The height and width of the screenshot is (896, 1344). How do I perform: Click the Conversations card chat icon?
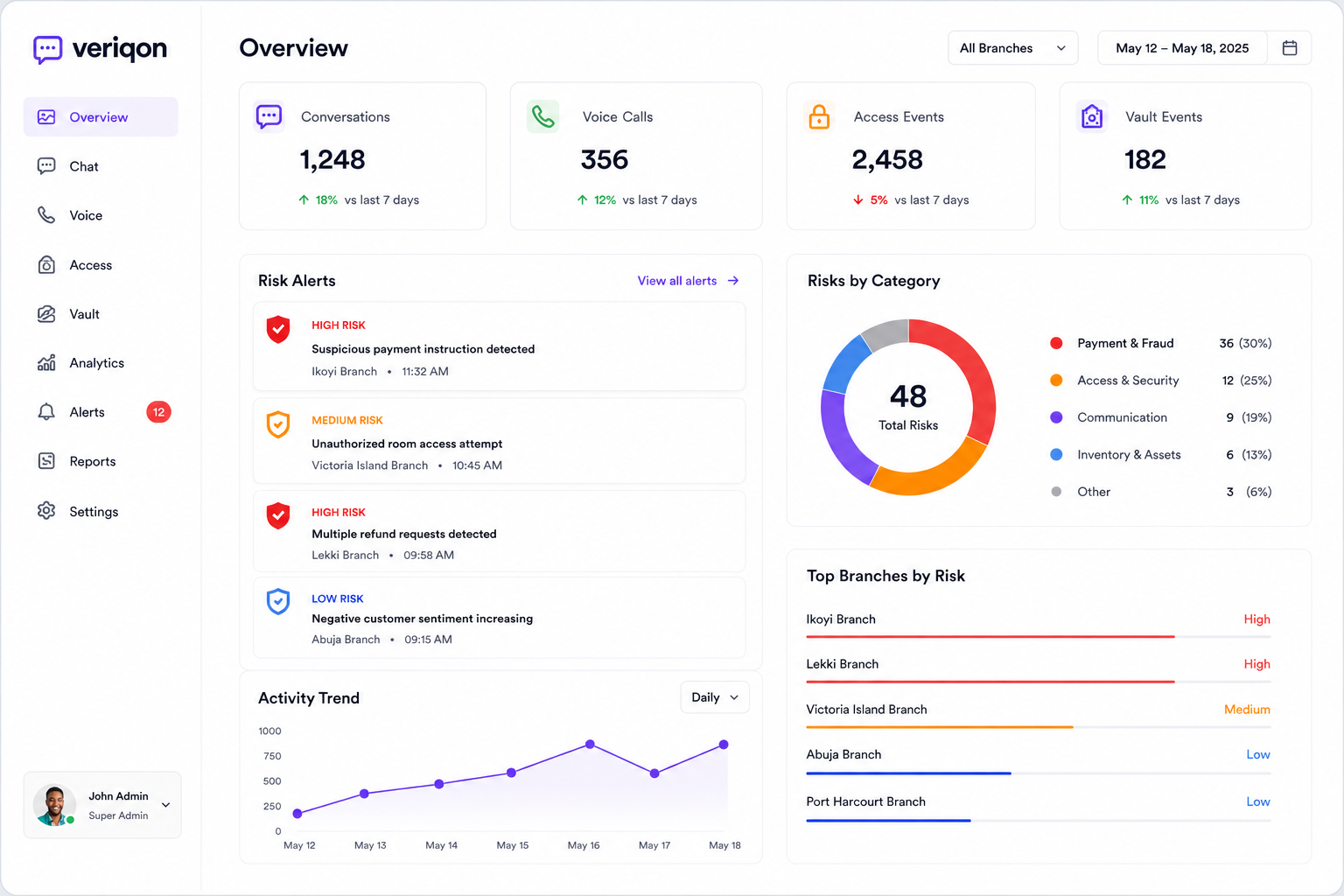(x=269, y=116)
